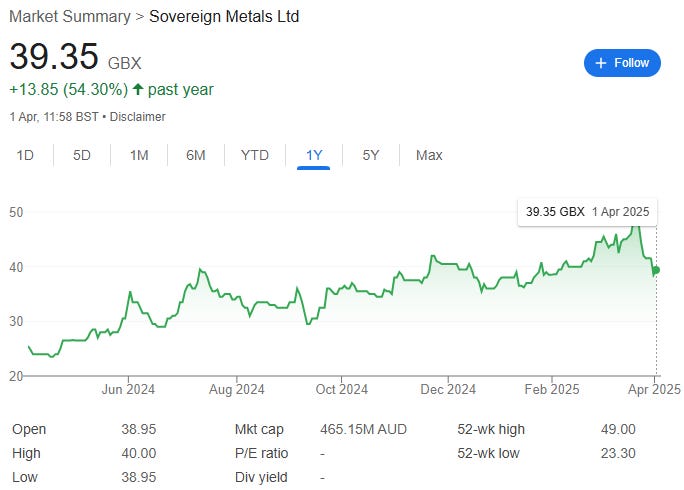This screenshot has height=490, width=684.
Task: Select the 1M time range tab
Action: click(139, 155)
